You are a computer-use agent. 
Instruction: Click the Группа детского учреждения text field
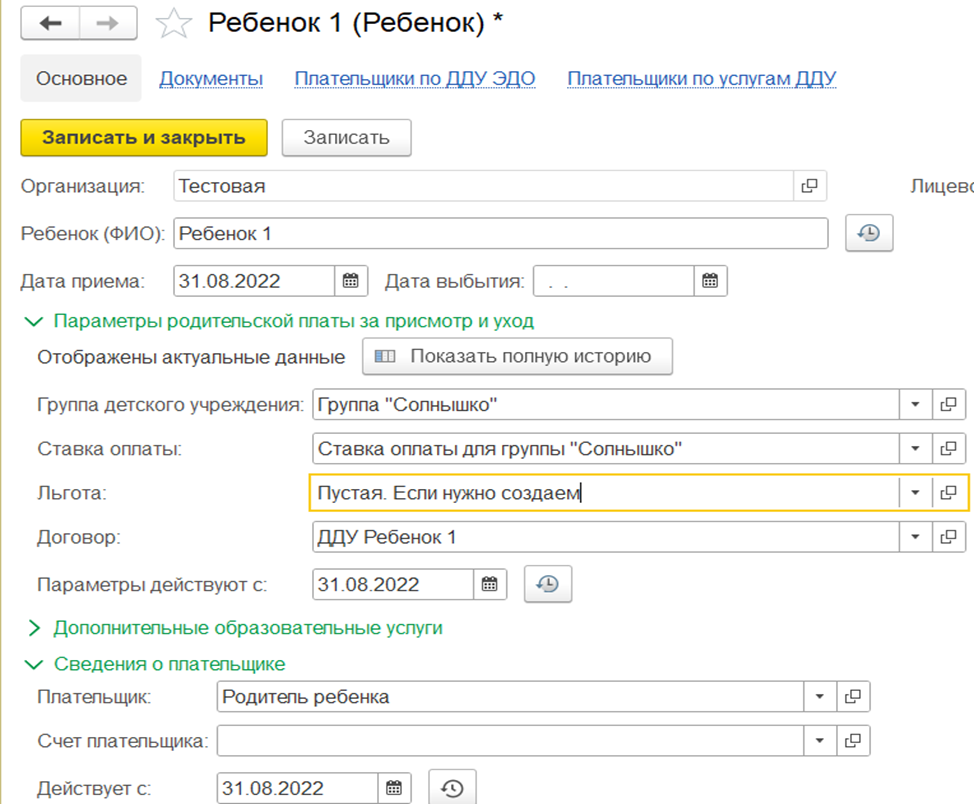[606, 404]
